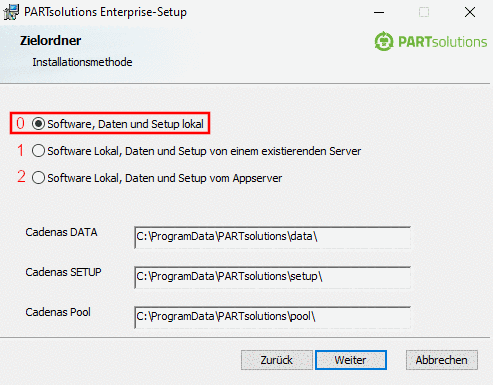Viewport: 493px width, 385px height.
Task: Focus the Cadenas SETUP path field
Action: coord(272,277)
